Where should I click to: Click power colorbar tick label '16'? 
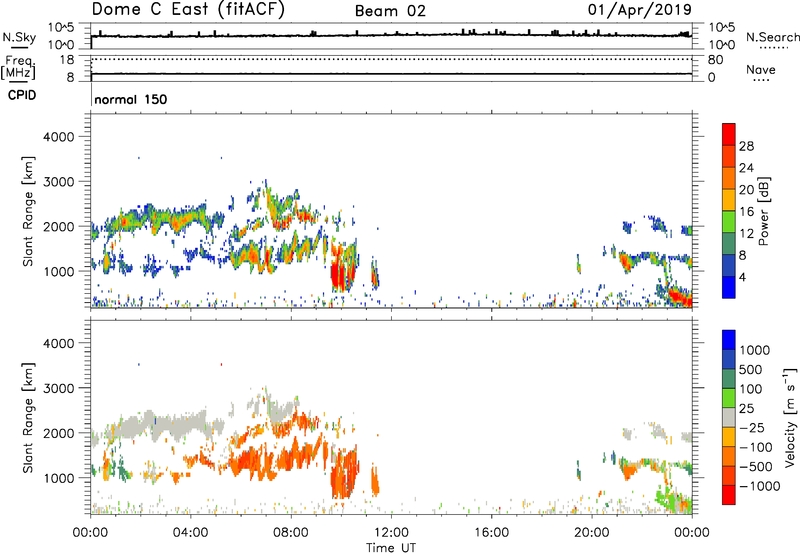click(x=746, y=212)
